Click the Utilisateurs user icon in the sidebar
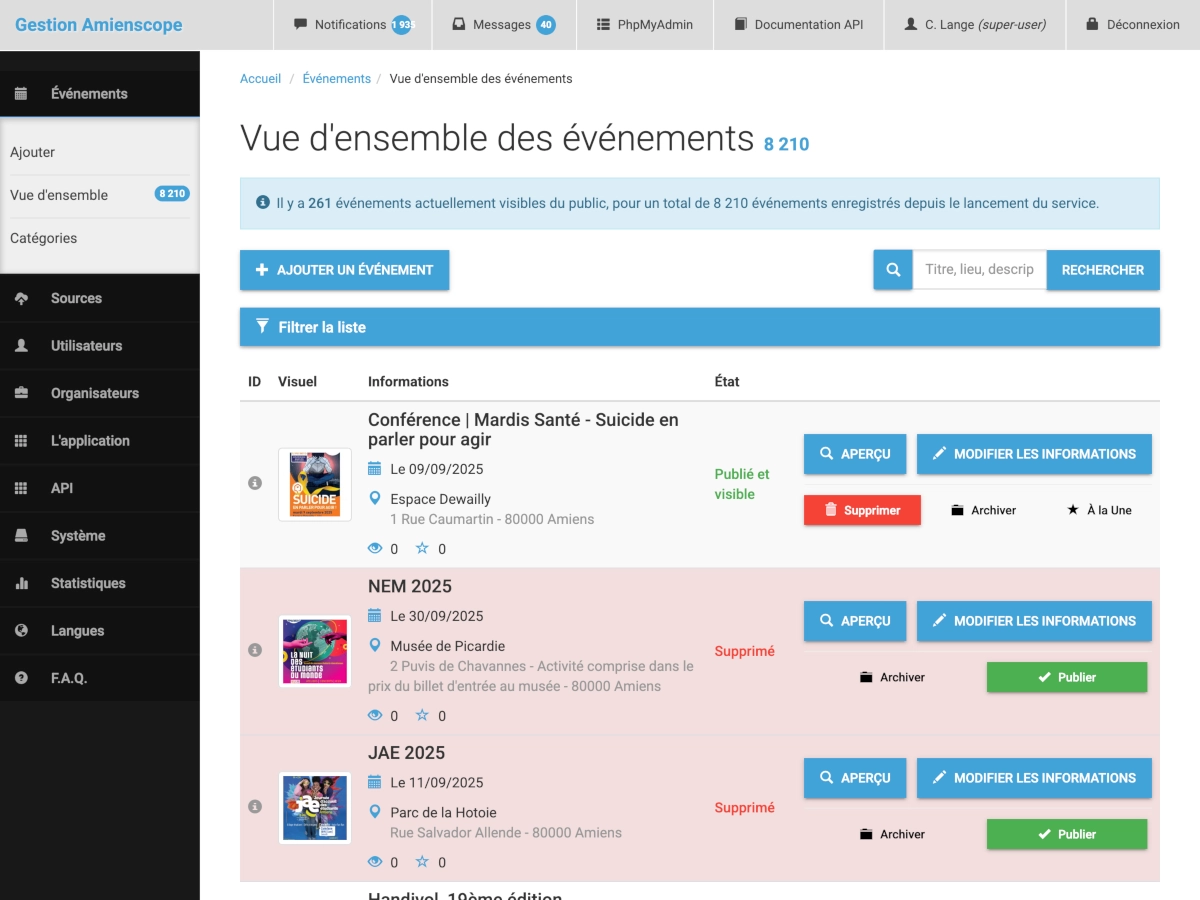1200x900 pixels. pos(21,345)
